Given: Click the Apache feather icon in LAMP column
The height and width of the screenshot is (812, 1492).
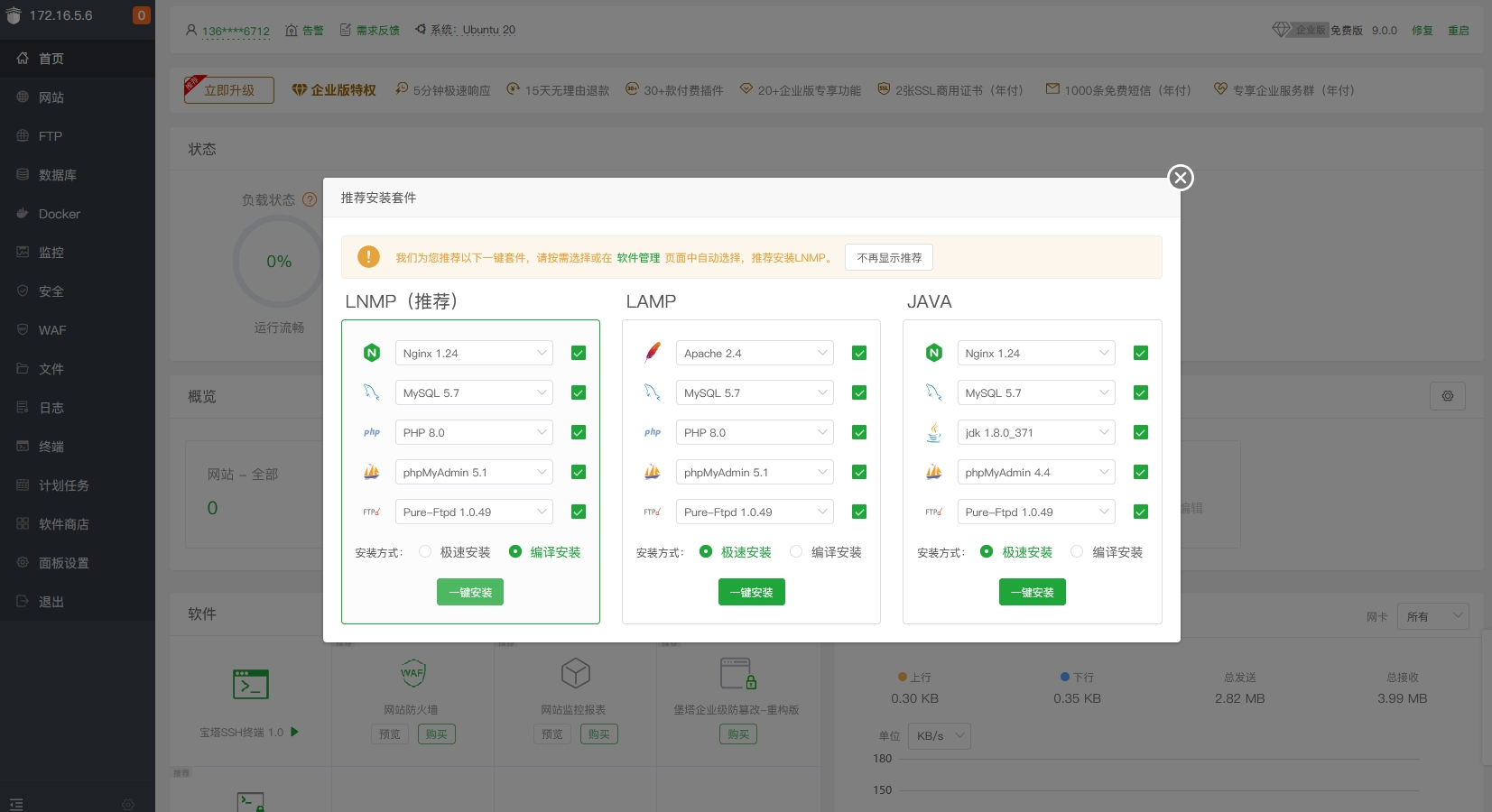Looking at the screenshot, I should click(653, 353).
